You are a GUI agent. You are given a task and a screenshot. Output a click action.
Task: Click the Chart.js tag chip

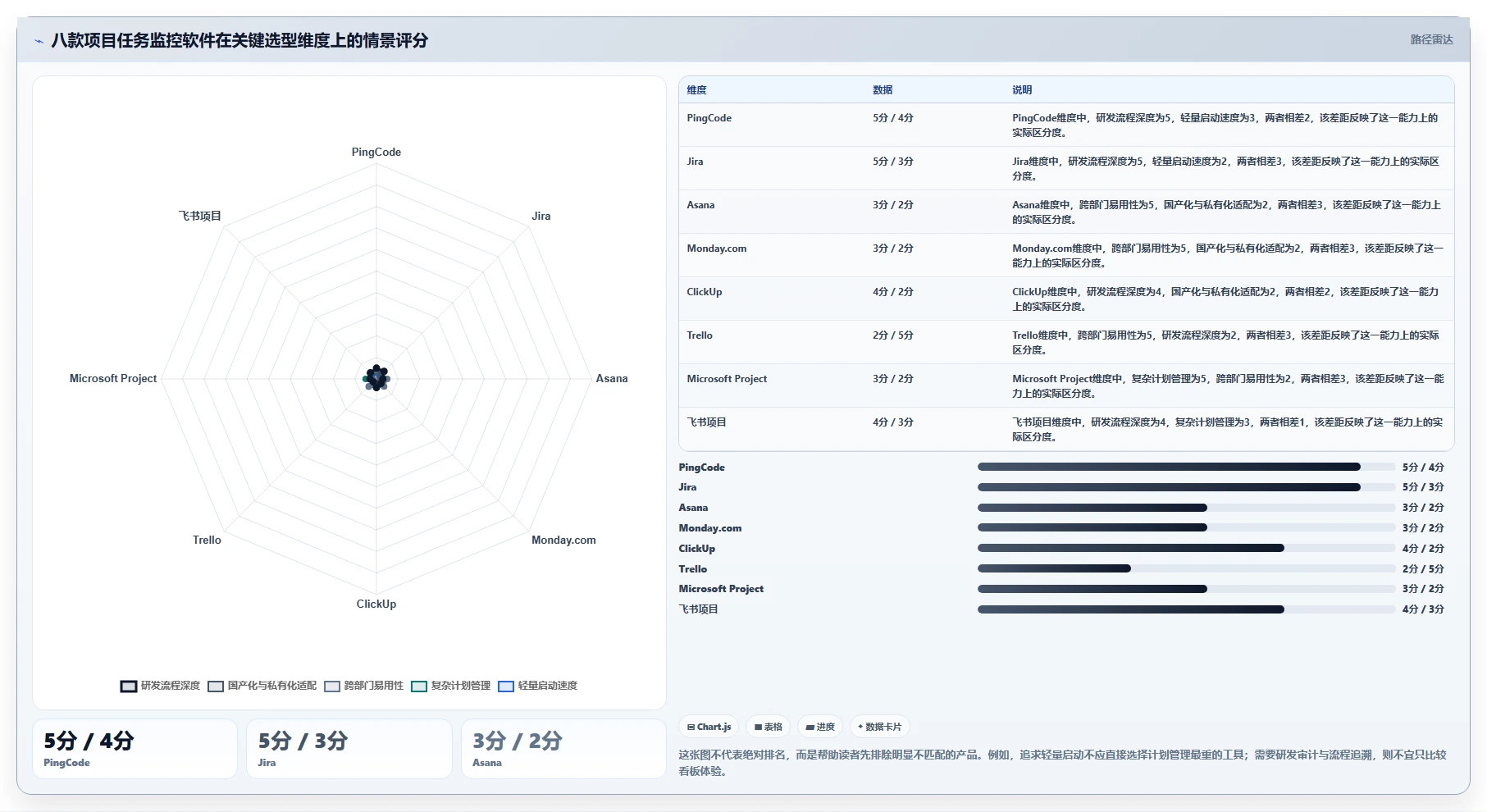[x=709, y=727]
